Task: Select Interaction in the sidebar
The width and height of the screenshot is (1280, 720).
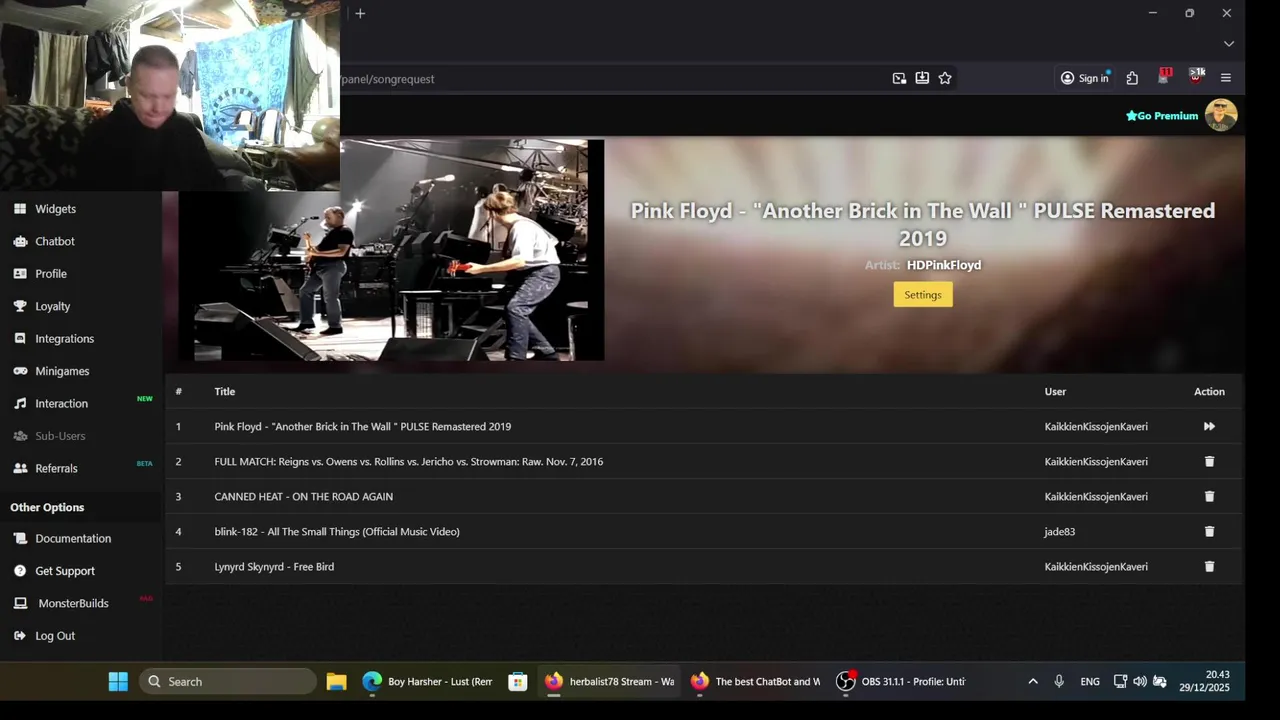Action: pos(61,404)
